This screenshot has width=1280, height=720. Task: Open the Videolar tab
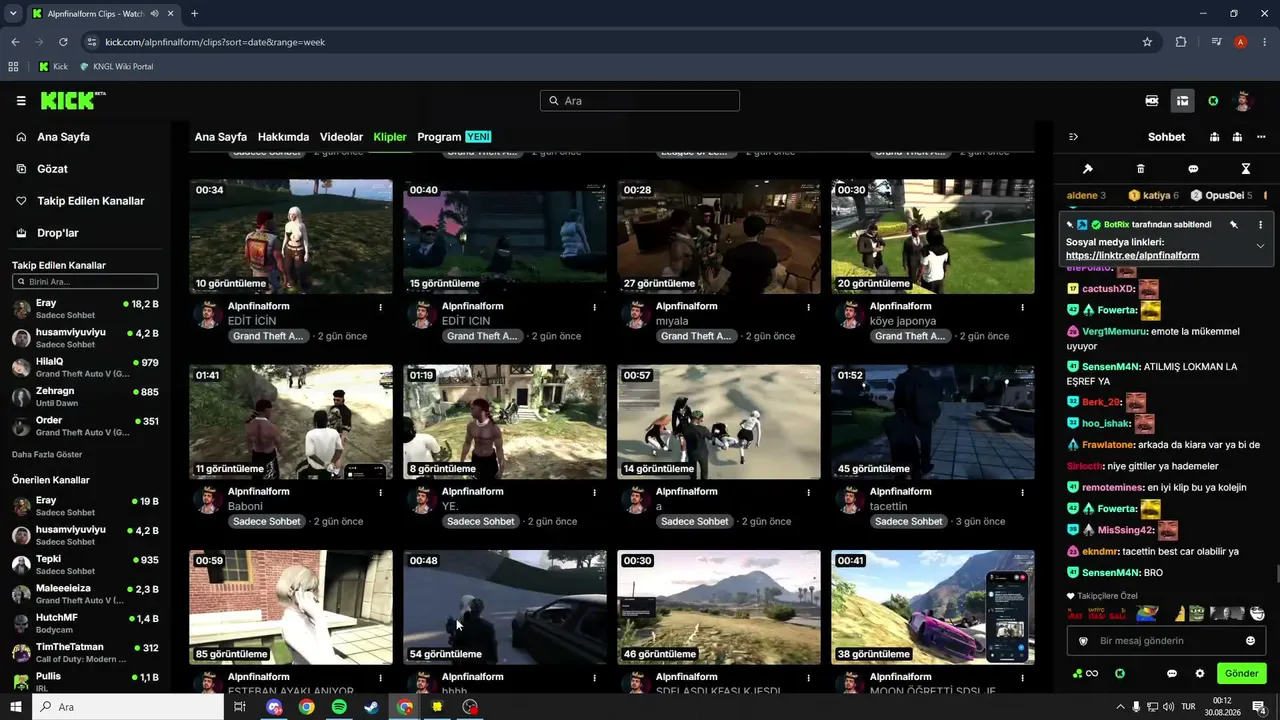point(341,137)
